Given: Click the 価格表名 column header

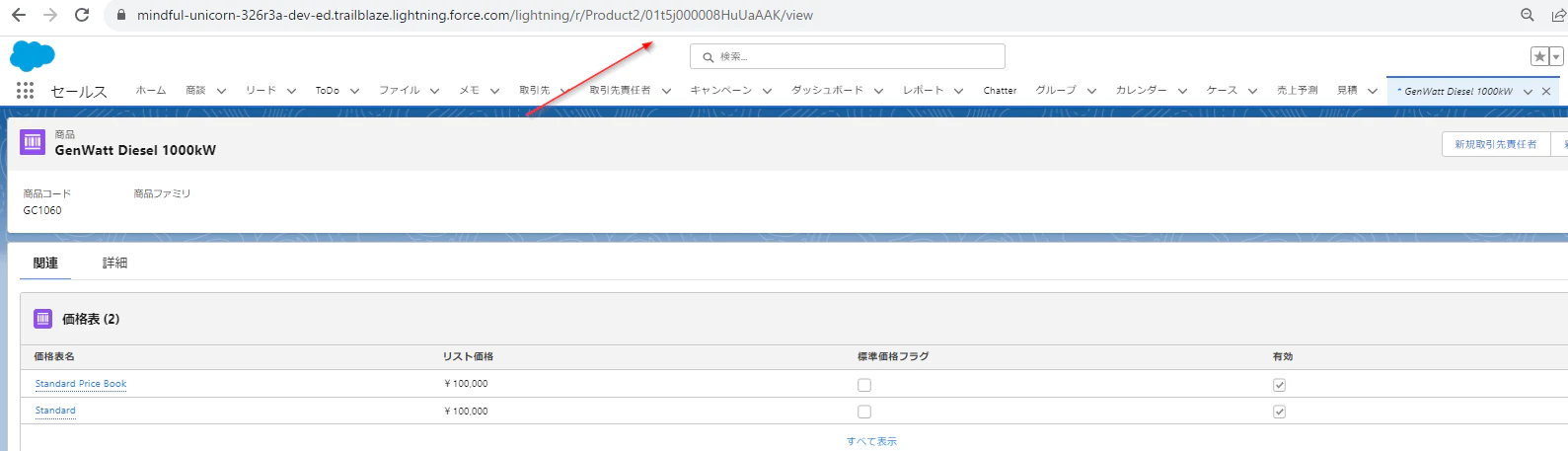Looking at the screenshot, I should pyautogui.click(x=54, y=356).
